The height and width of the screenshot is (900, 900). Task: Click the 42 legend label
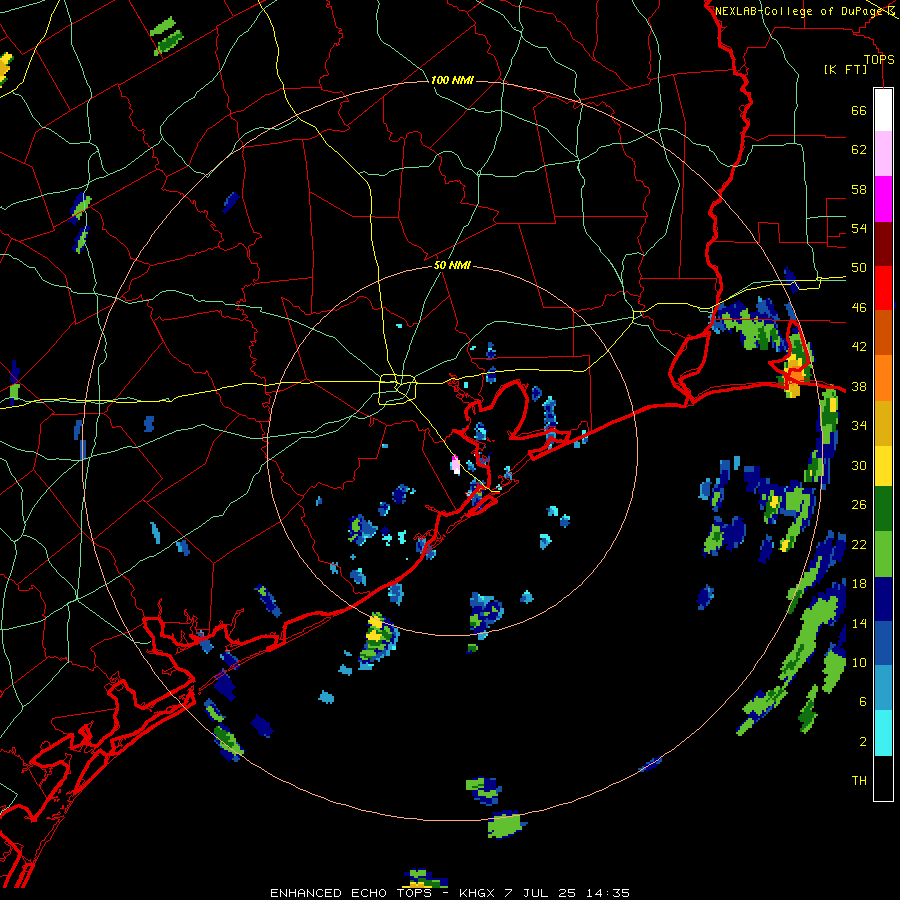(x=859, y=347)
